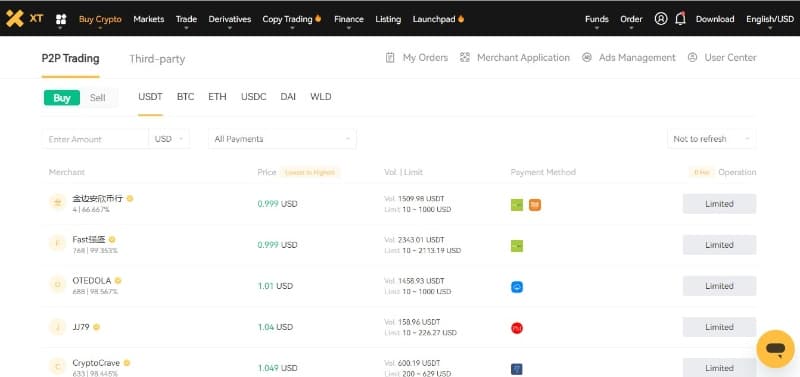Click the Launchpad flame icon

point(461,18)
